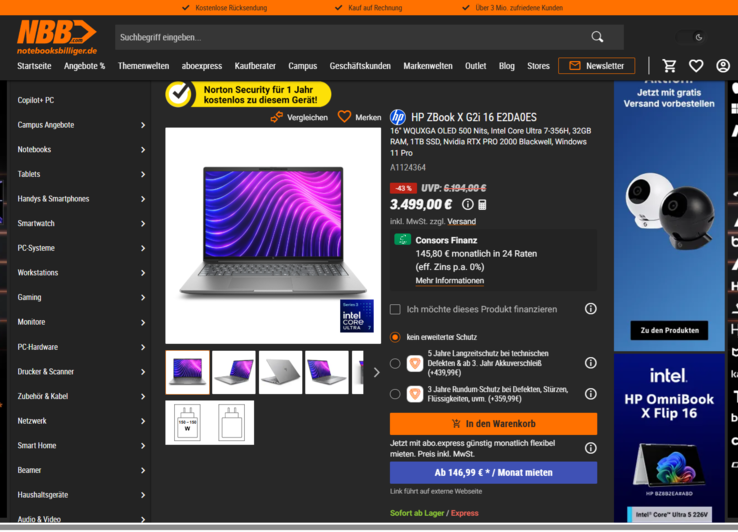Open the Versand link below price

pyautogui.click(x=461, y=221)
